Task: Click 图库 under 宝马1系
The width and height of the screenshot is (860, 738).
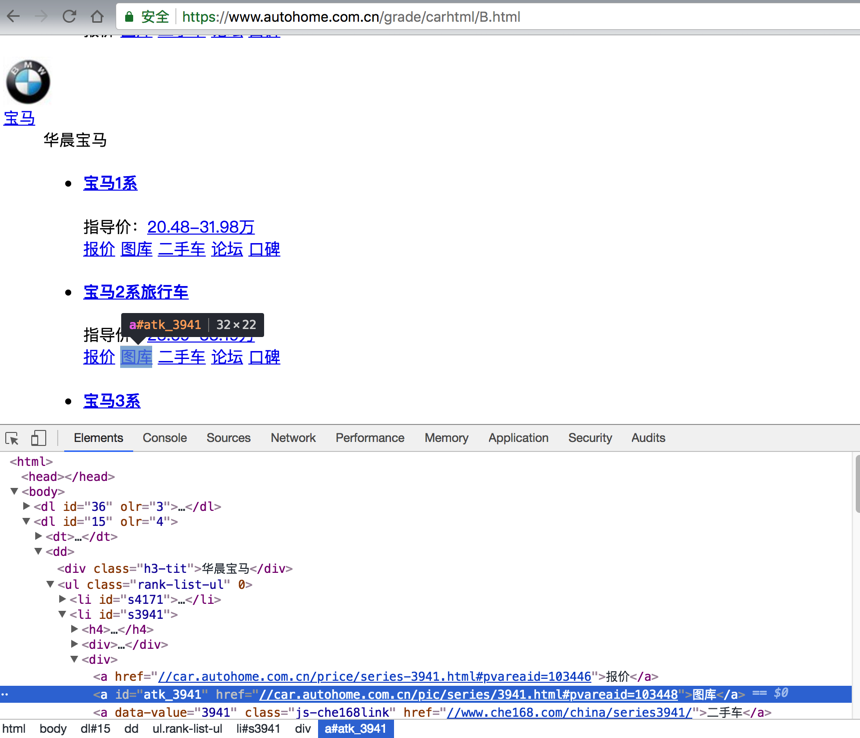Action: pos(136,249)
